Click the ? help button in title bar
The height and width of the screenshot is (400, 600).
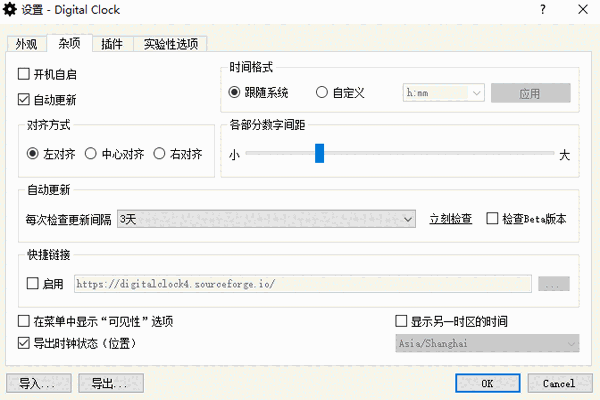point(543,9)
